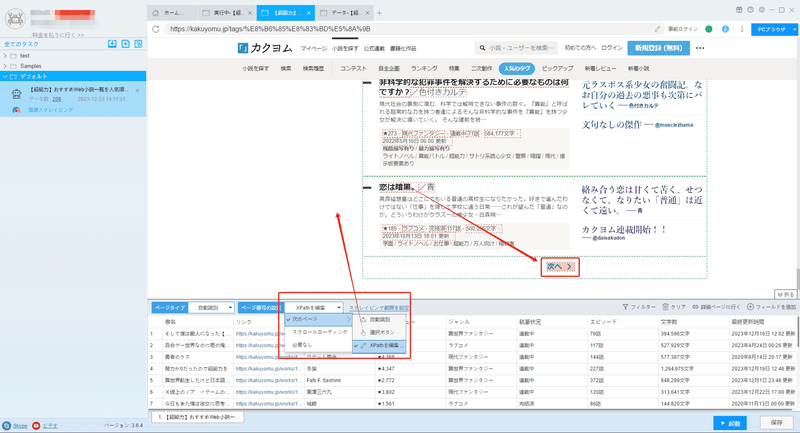Click the 高速スクレイピング speed icon
Screen dimensions: 800x433
point(16,110)
